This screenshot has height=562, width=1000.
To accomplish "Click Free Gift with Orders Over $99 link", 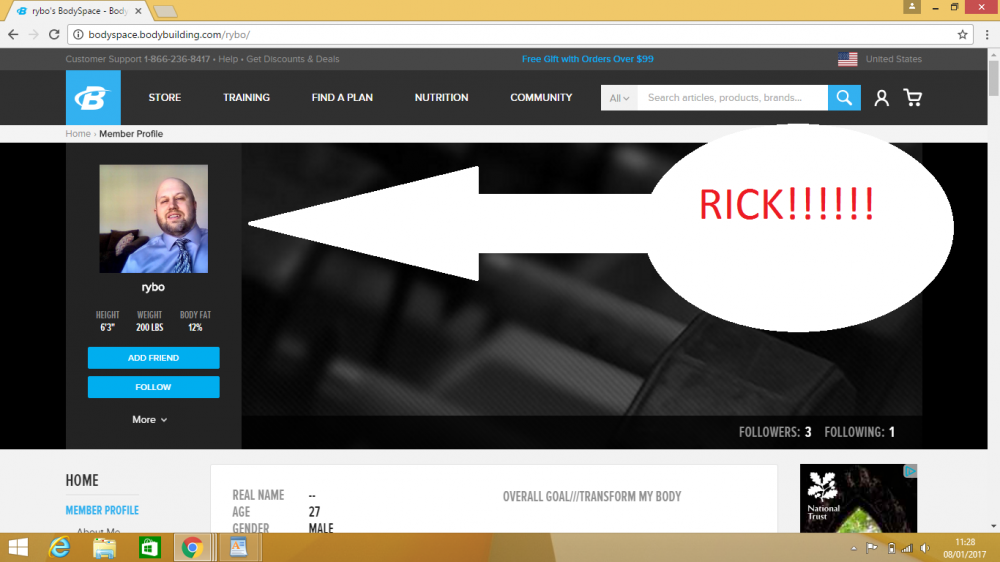I will (587, 59).
